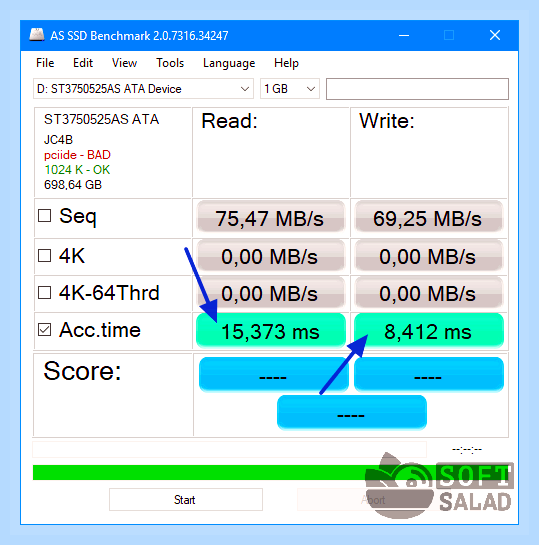Image resolution: width=539 pixels, height=545 pixels.
Task: Click the Start button
Action: [186, 500]
